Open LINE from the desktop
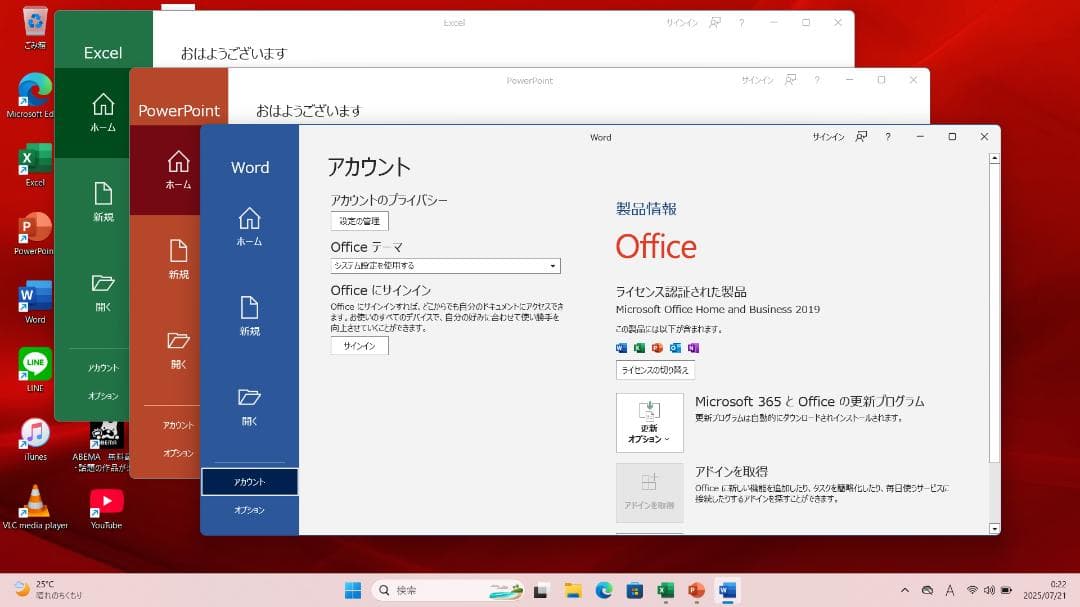The image size is (1080, 607). tap(33, 365)
